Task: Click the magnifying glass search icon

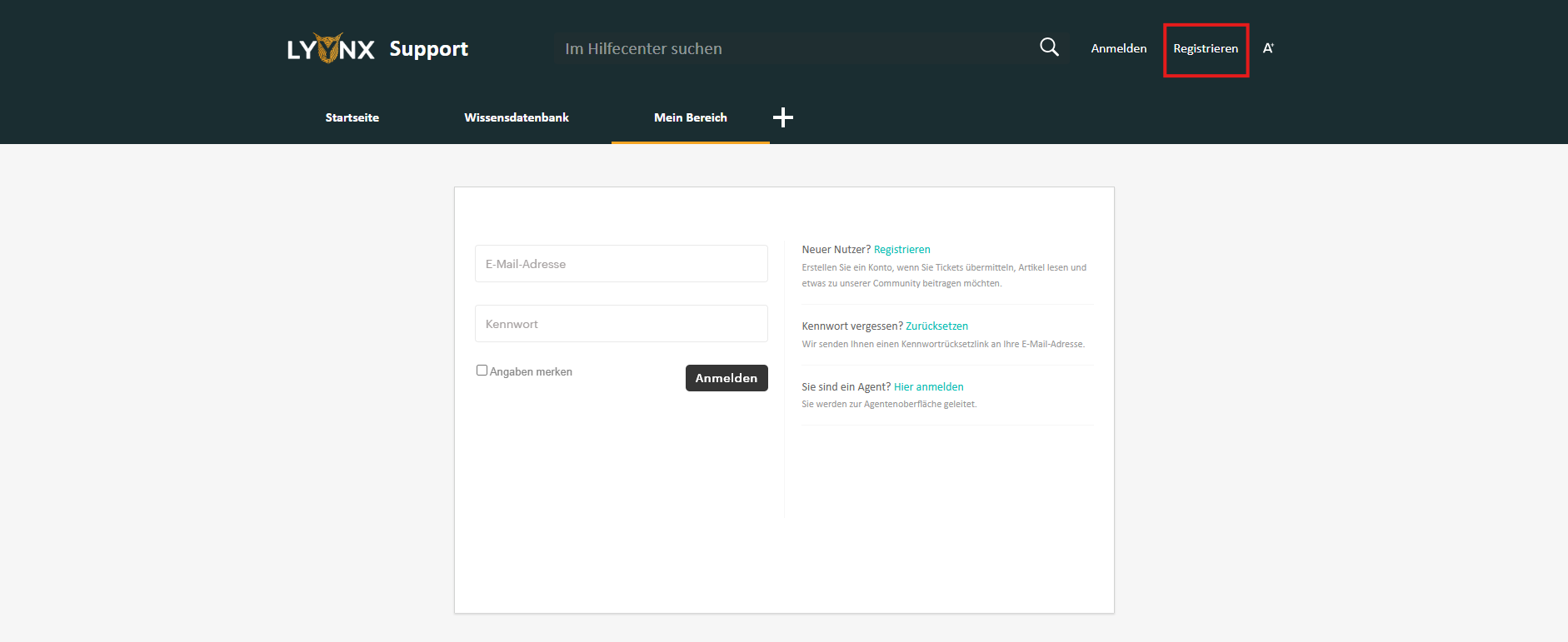Action: (x=1049, y=47)
